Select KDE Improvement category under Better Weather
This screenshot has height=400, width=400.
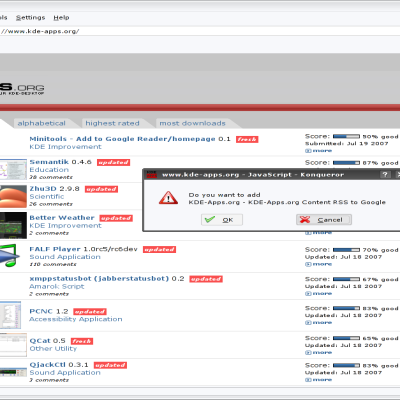coord(65,226)
